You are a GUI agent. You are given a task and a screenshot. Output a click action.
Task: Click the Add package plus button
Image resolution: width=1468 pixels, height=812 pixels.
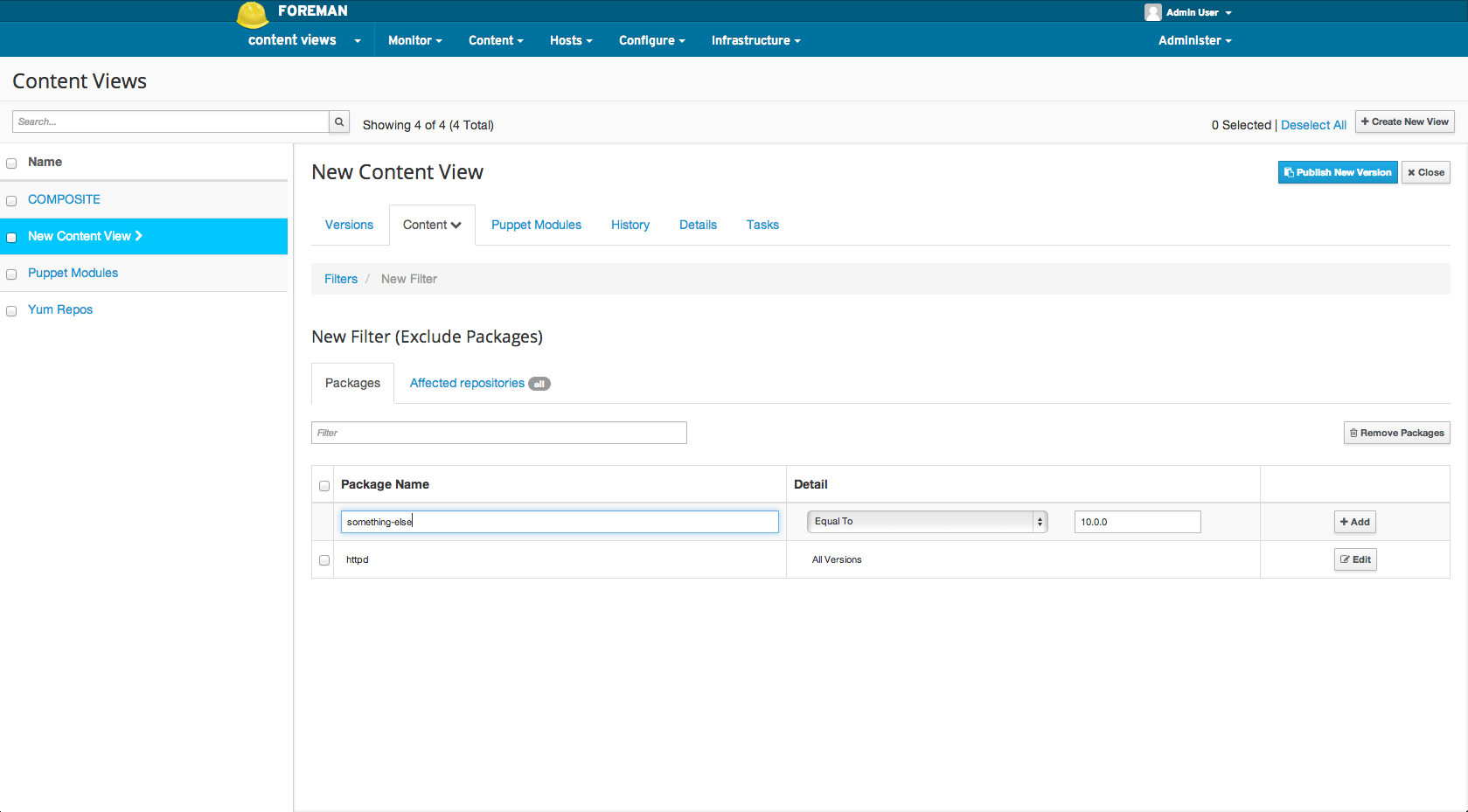tap(1354, 522)
